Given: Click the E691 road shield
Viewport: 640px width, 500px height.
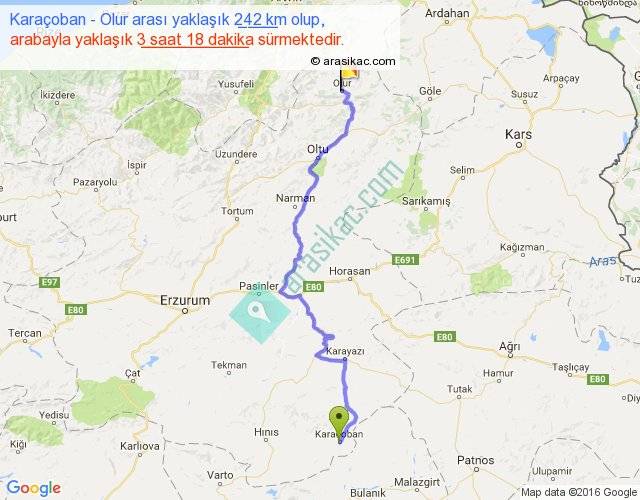Looking at the screenshot, I should click(x=405, y=260).
